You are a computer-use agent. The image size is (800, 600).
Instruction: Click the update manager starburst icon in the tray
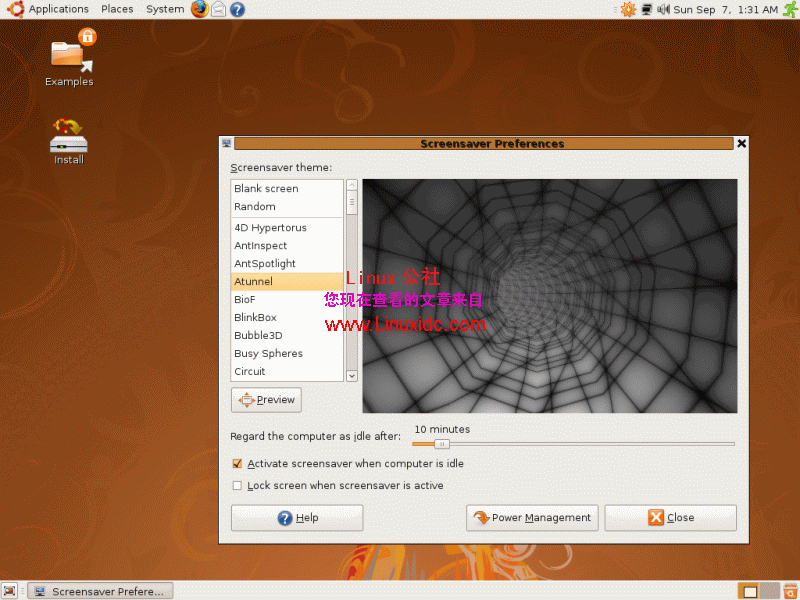(628, 9)
